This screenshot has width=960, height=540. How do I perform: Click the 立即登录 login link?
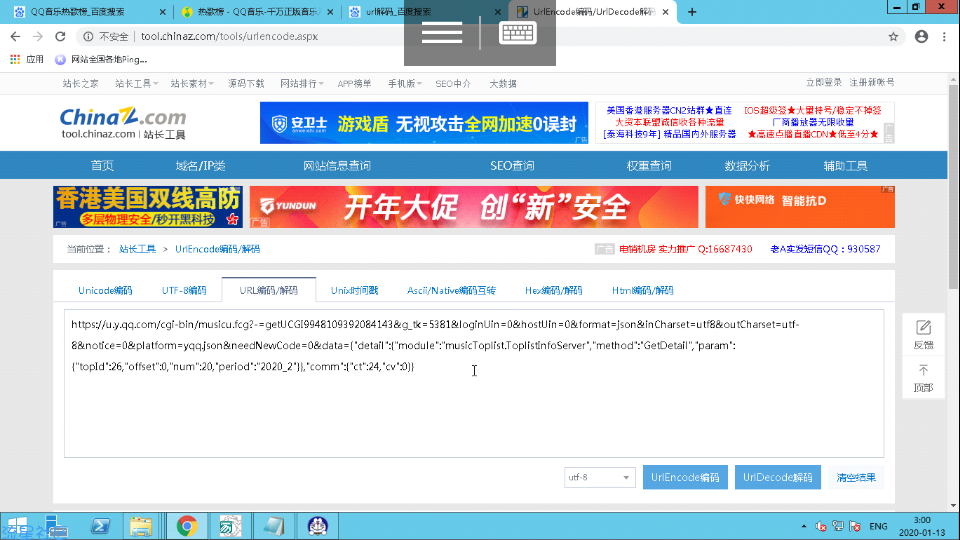tap(823, 82)
